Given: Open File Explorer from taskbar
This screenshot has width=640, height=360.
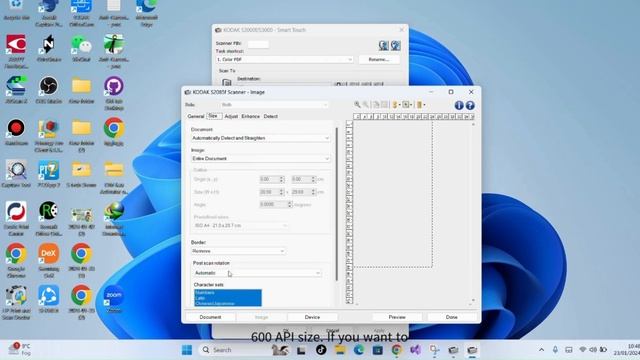Looking at the screenshot, I should point(340,350).
